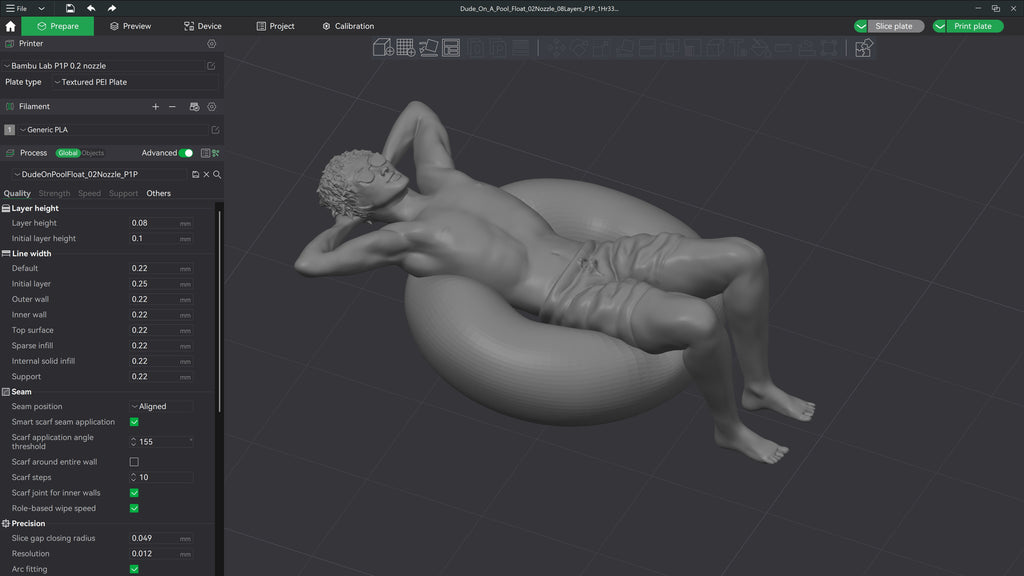Save the process preset with the disk icon

[x=195, y=174]
